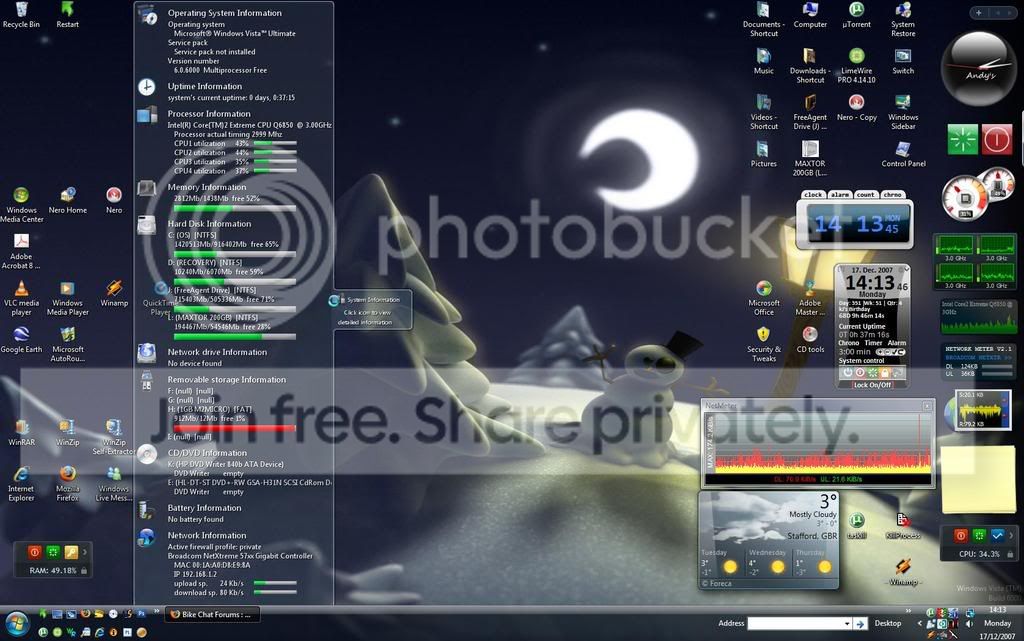The width and height of the screenshot is (1024, 641).
Task: Click the sidebar add gadget plus button
Action: coord(978,12)
